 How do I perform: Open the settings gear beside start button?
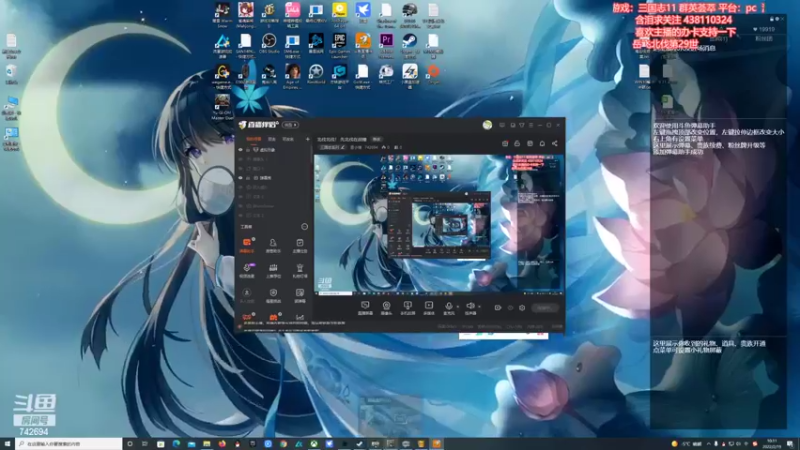pyautogui.click(x=522, y=308)
